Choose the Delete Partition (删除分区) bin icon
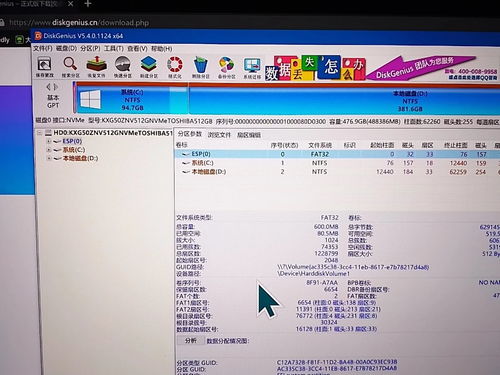Screen dimensions: 500x375 click(x=201, y=67)
